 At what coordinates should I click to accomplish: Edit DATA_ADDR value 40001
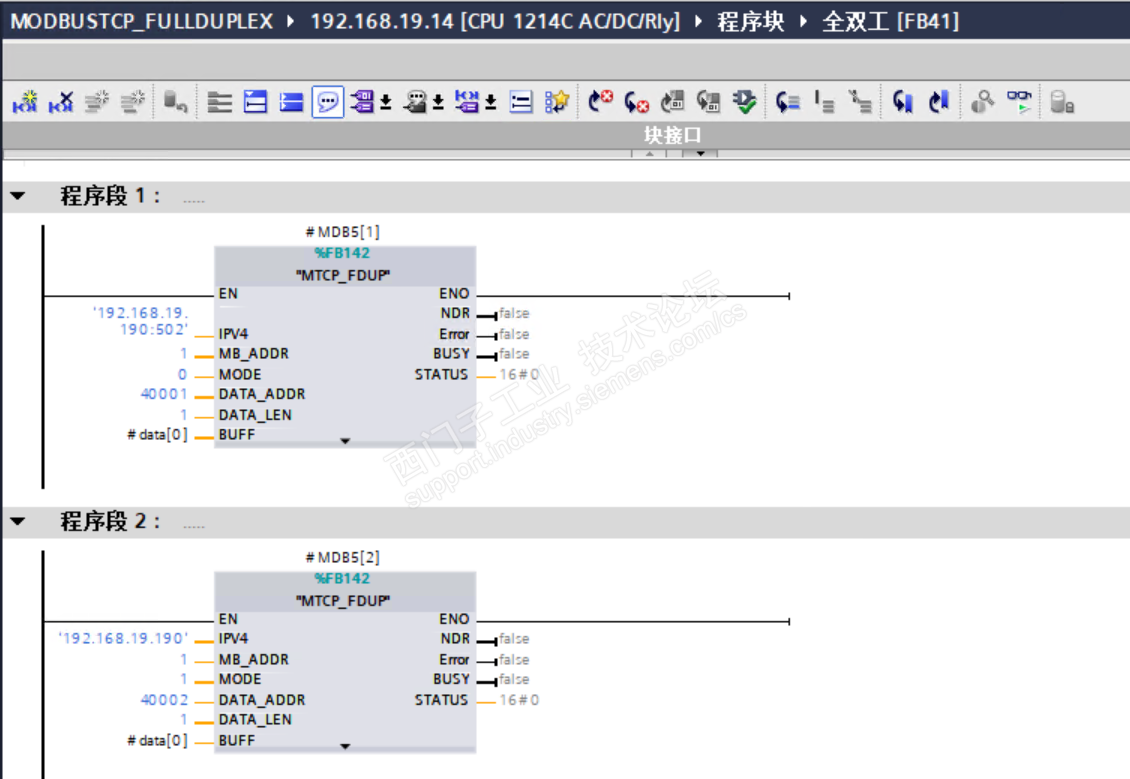tap(164, 394)
